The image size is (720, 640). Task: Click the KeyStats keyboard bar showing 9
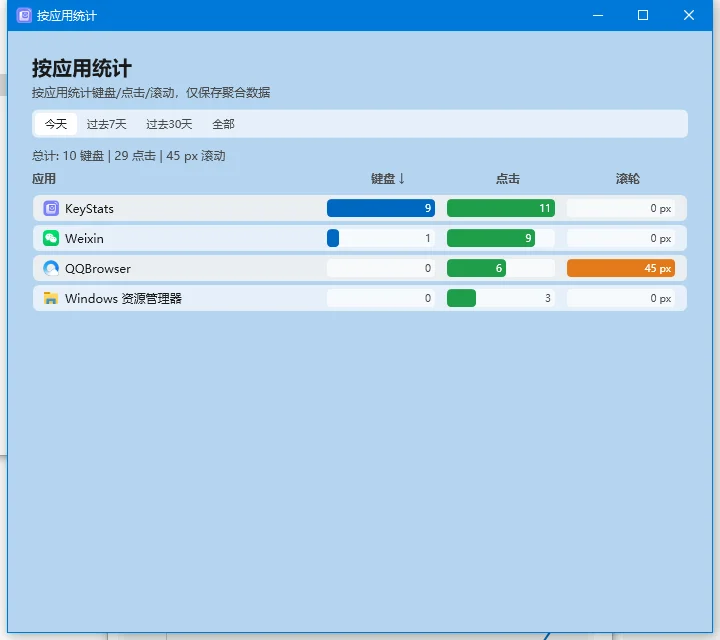pos(381,208)
